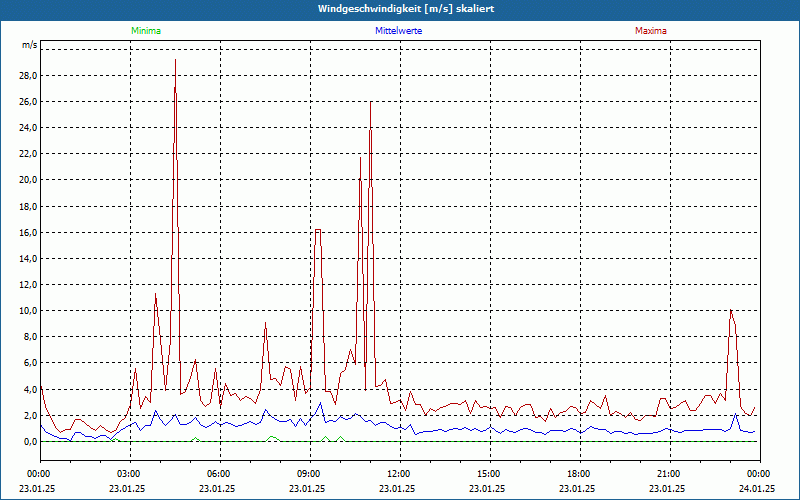Click the '24,0' y-axis value
This screenshot has height=500, width=800.
(x=27, y=128)
